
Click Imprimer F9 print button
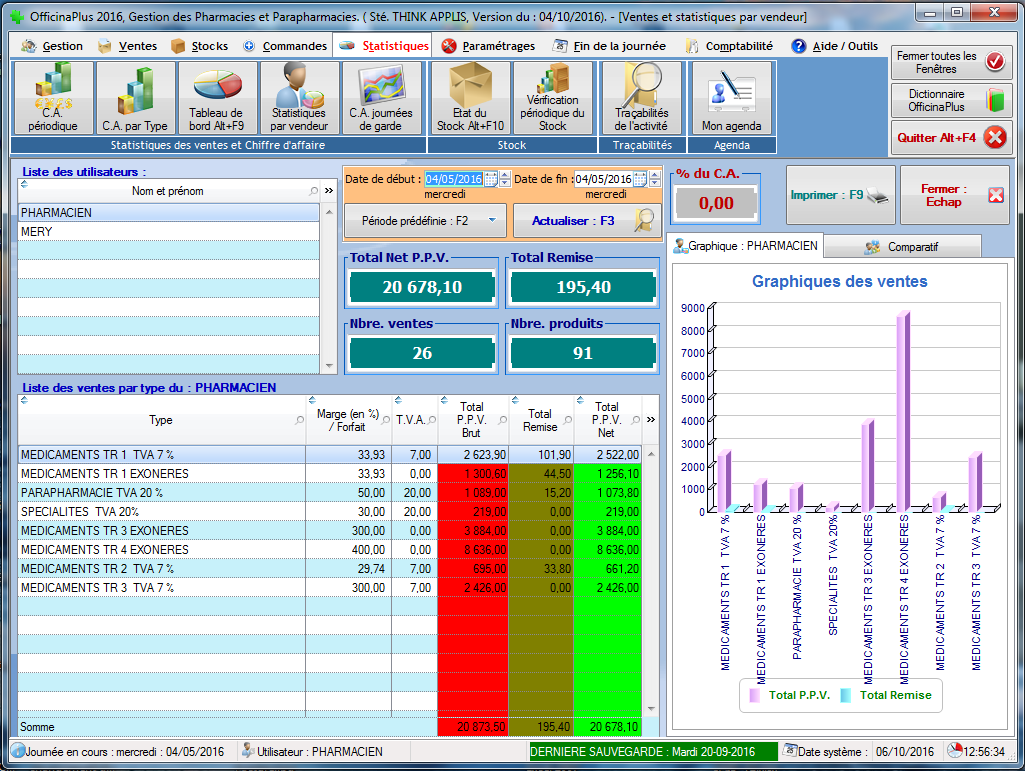840,195
